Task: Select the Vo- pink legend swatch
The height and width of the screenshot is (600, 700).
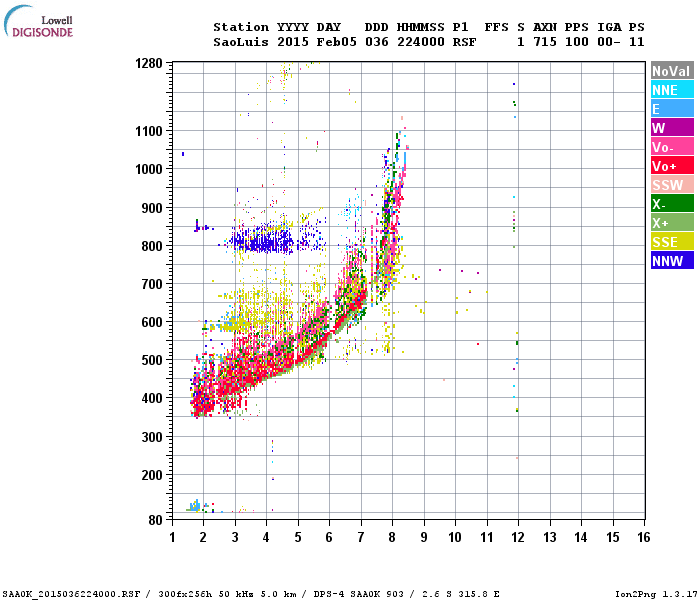Action: [672, 147]
